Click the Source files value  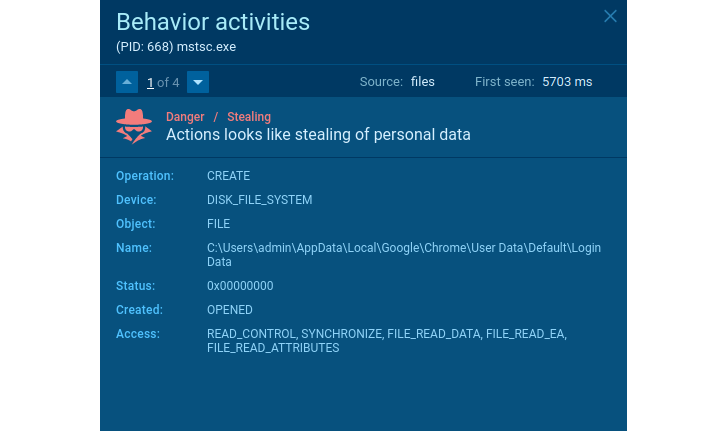pyautogui.click(x=423, y=82)
